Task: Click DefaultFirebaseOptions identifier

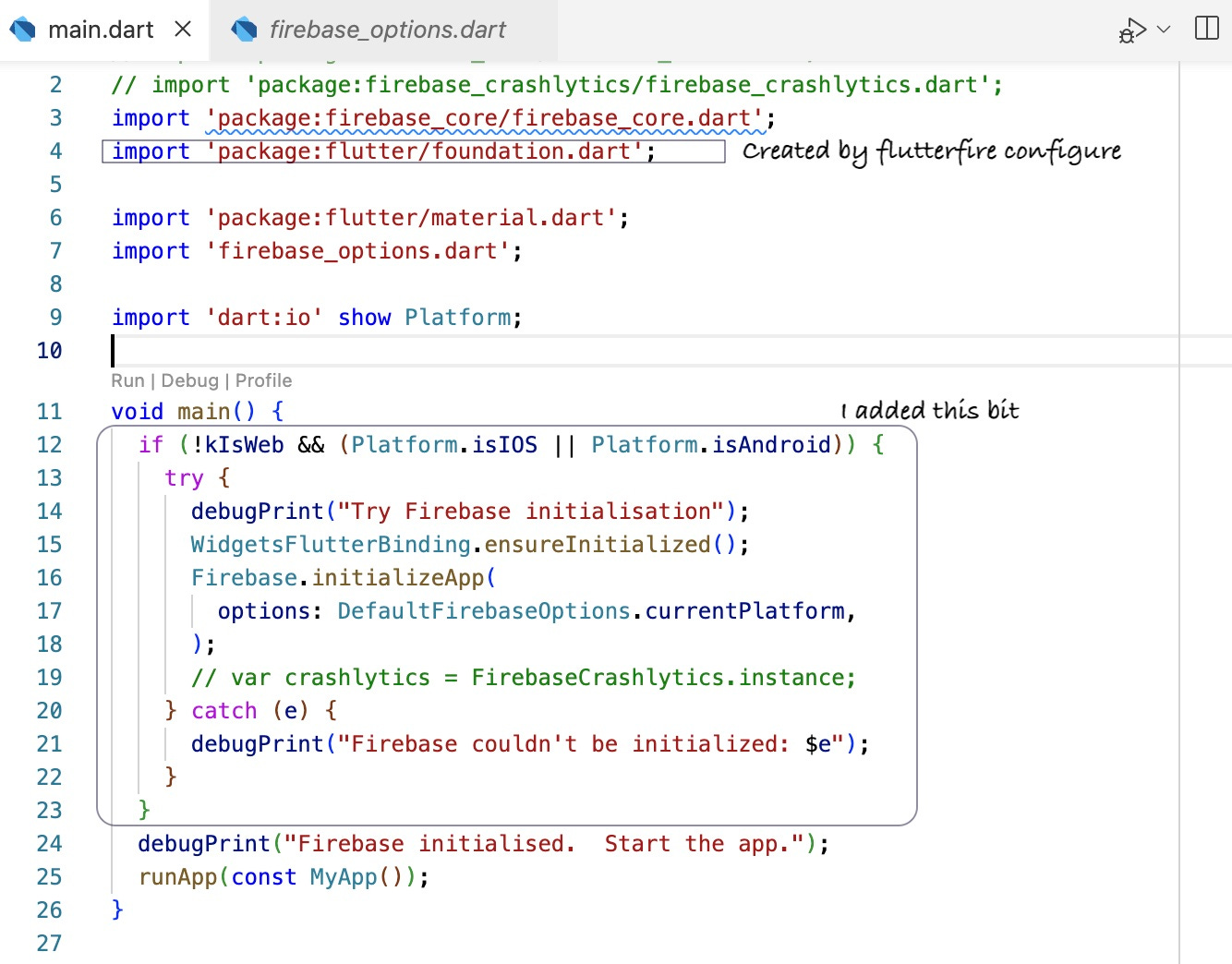Action: 484,611
